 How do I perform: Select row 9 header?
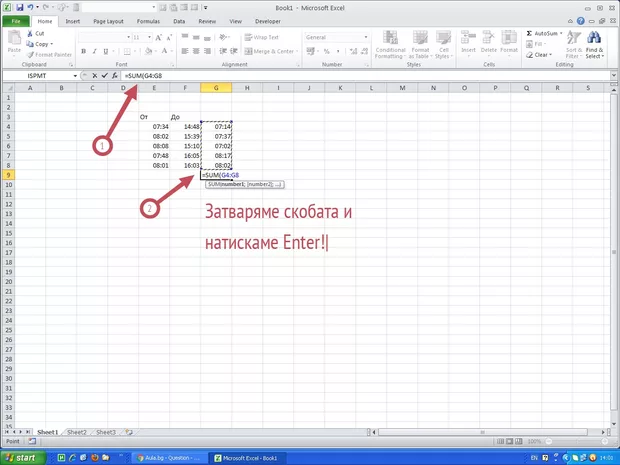pyautogui.click(x=8, y=175)
